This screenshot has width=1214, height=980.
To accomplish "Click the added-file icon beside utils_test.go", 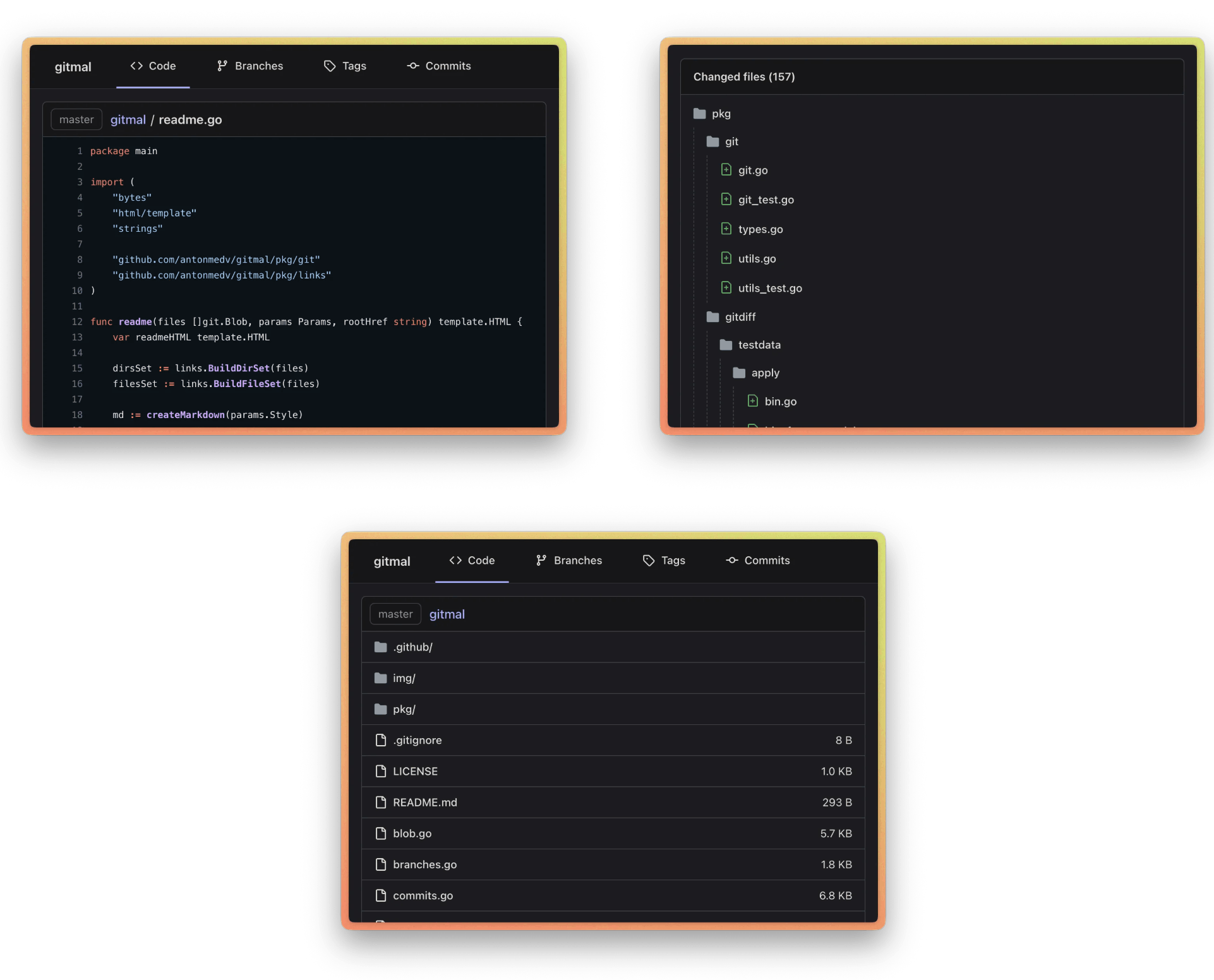I will [x=726, y=288].
